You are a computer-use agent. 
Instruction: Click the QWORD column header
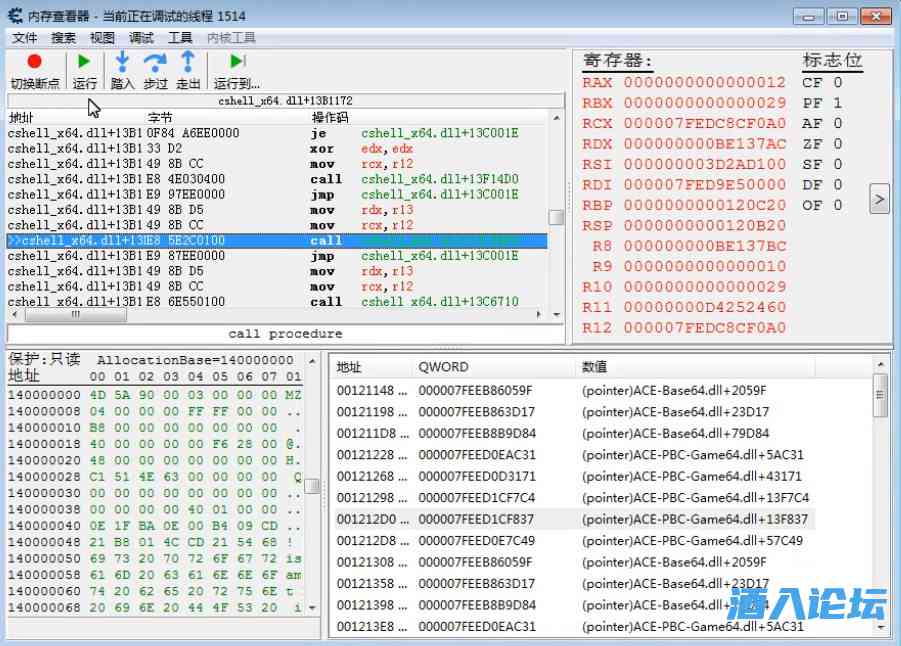pyautogui.click(x=443, y=367)
